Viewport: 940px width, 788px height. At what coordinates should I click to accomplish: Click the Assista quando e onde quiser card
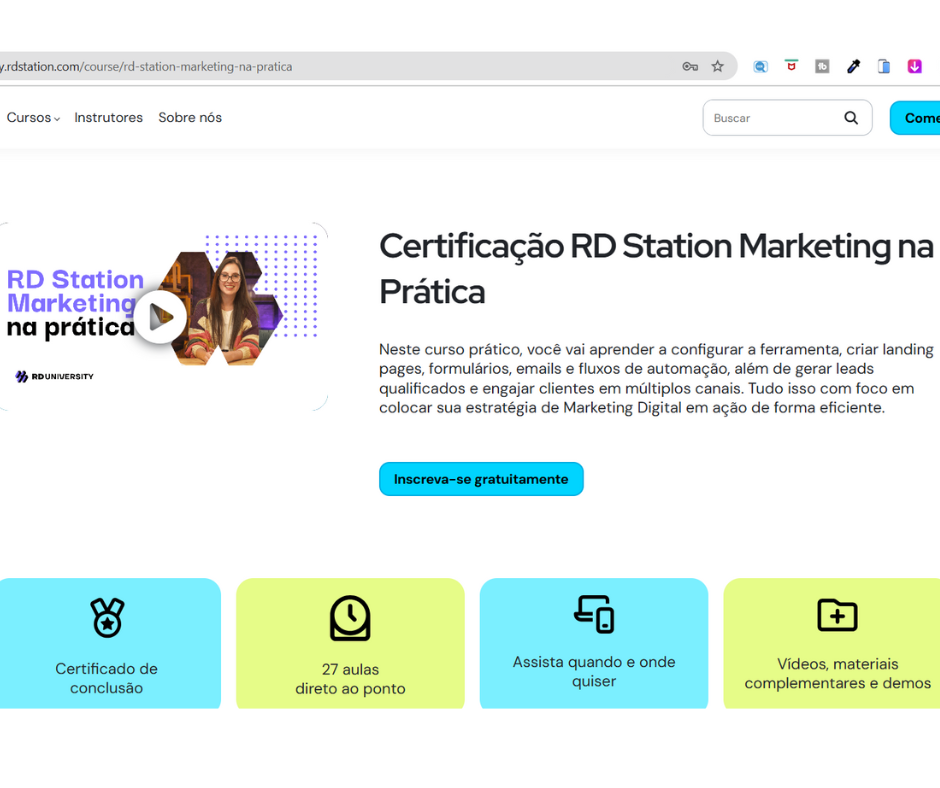(594, 644)
